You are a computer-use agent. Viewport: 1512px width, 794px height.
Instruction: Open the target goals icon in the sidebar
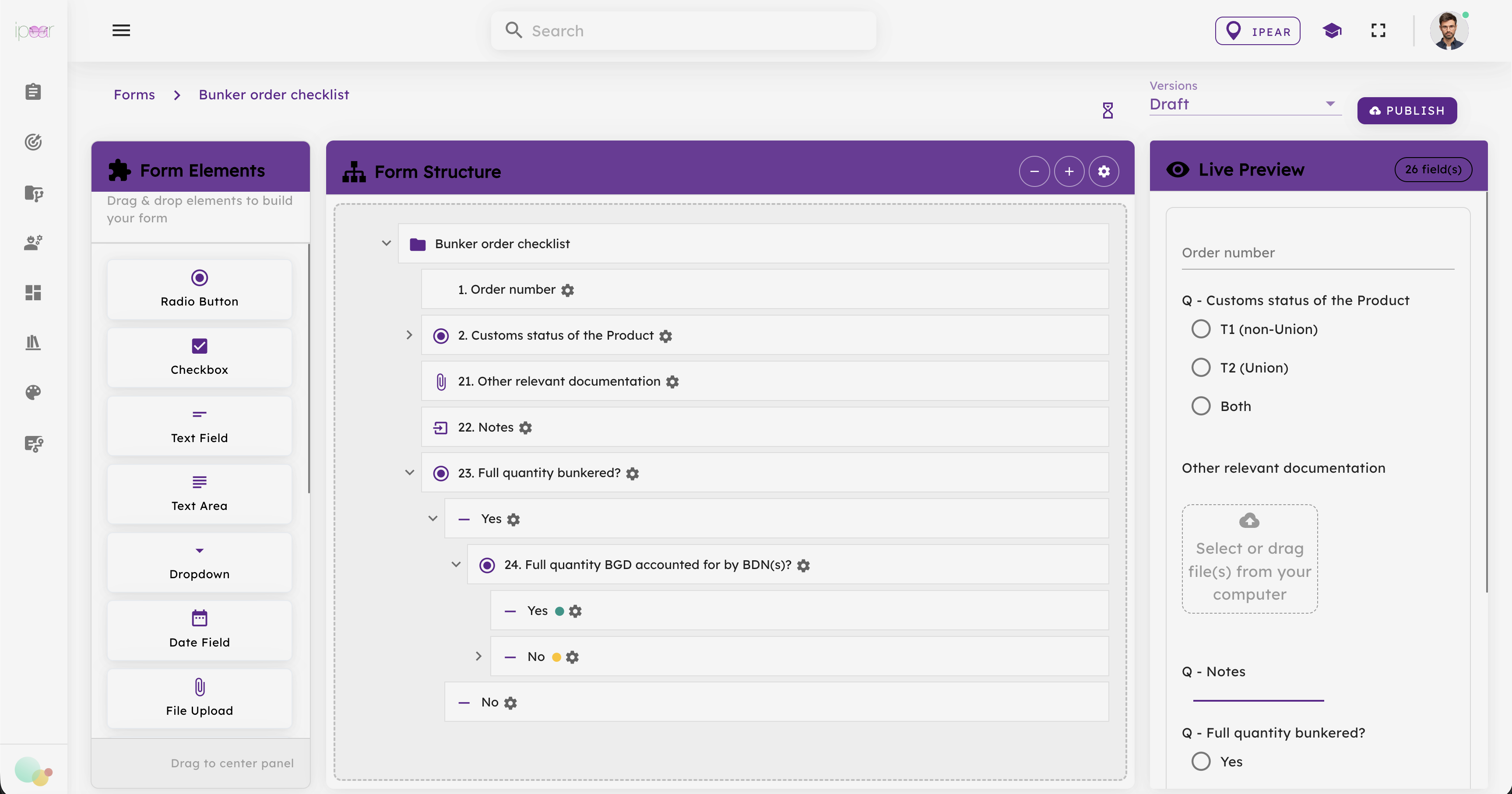click(x=33, y=142)
